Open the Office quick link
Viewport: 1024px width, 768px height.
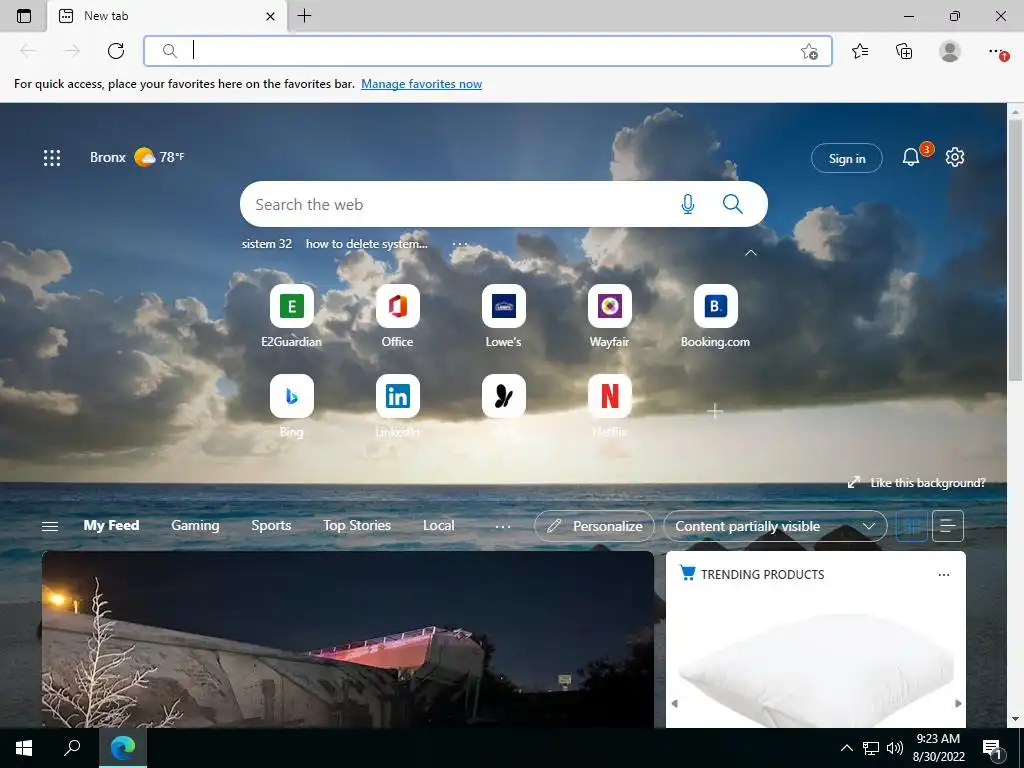tap(398, 316)
